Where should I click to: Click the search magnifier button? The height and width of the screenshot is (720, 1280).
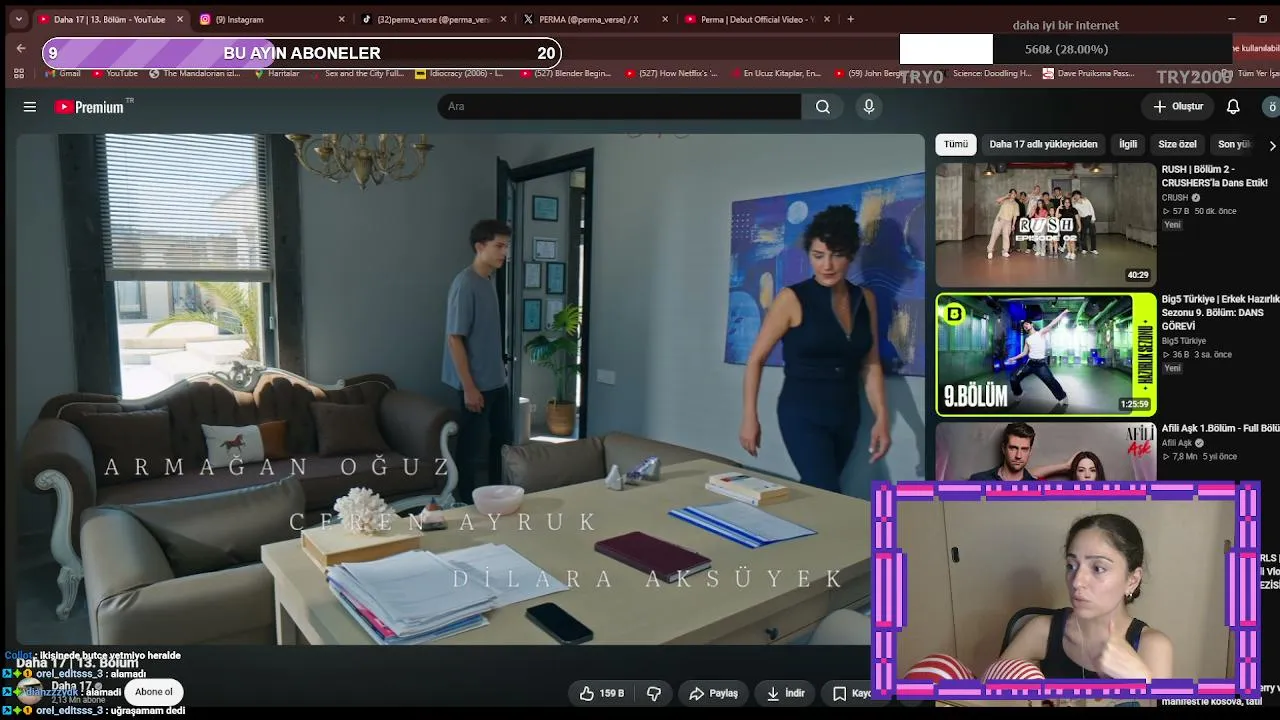(x=823, y=107)
